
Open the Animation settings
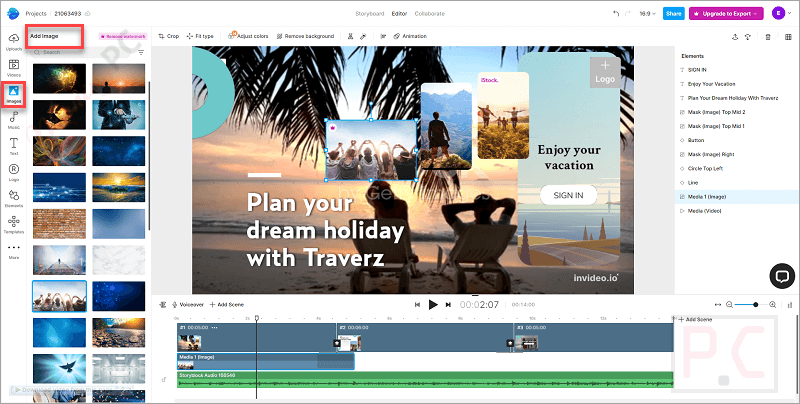[x=410, y=36]
